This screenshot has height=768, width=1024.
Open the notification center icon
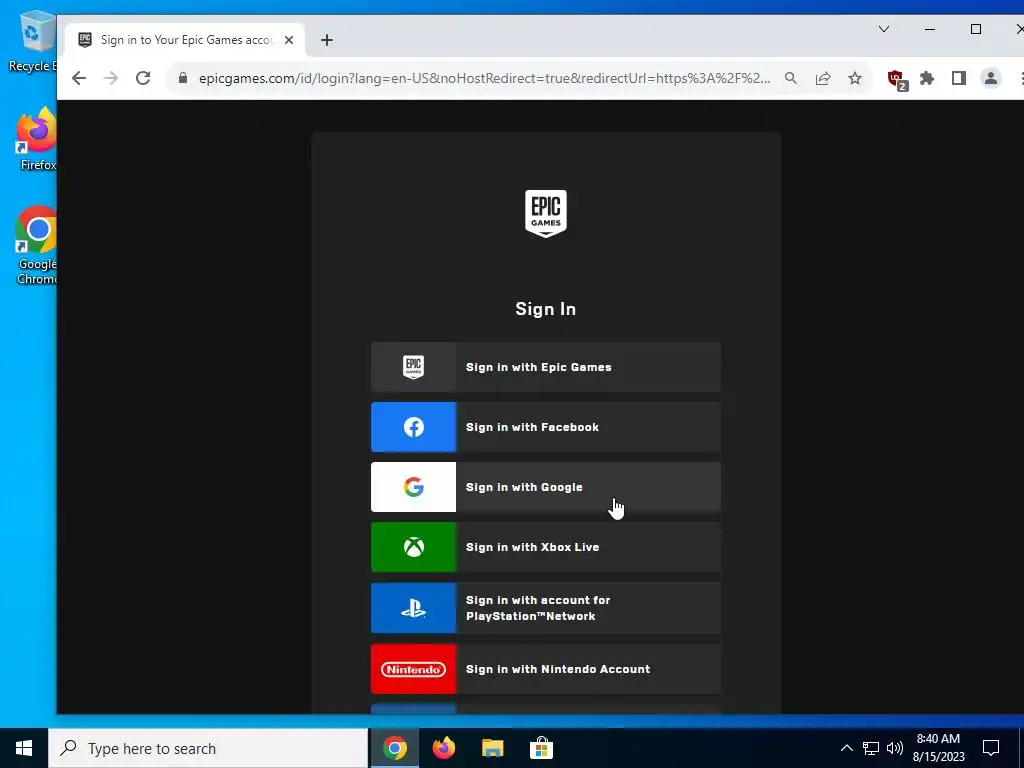point(991,748)
